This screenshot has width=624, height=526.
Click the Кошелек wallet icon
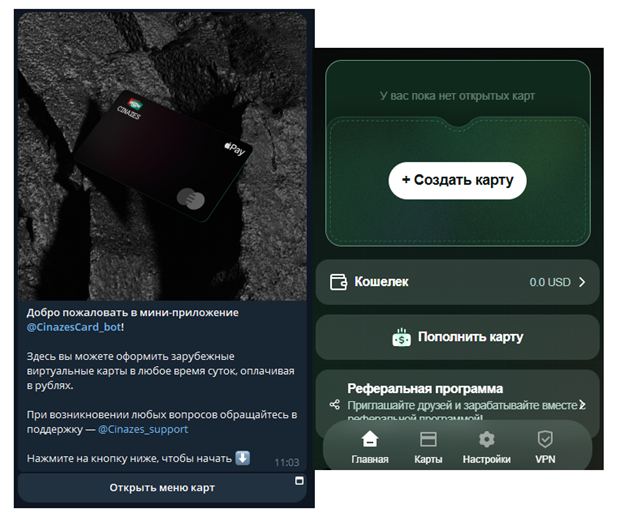click(x=338, y=282)
